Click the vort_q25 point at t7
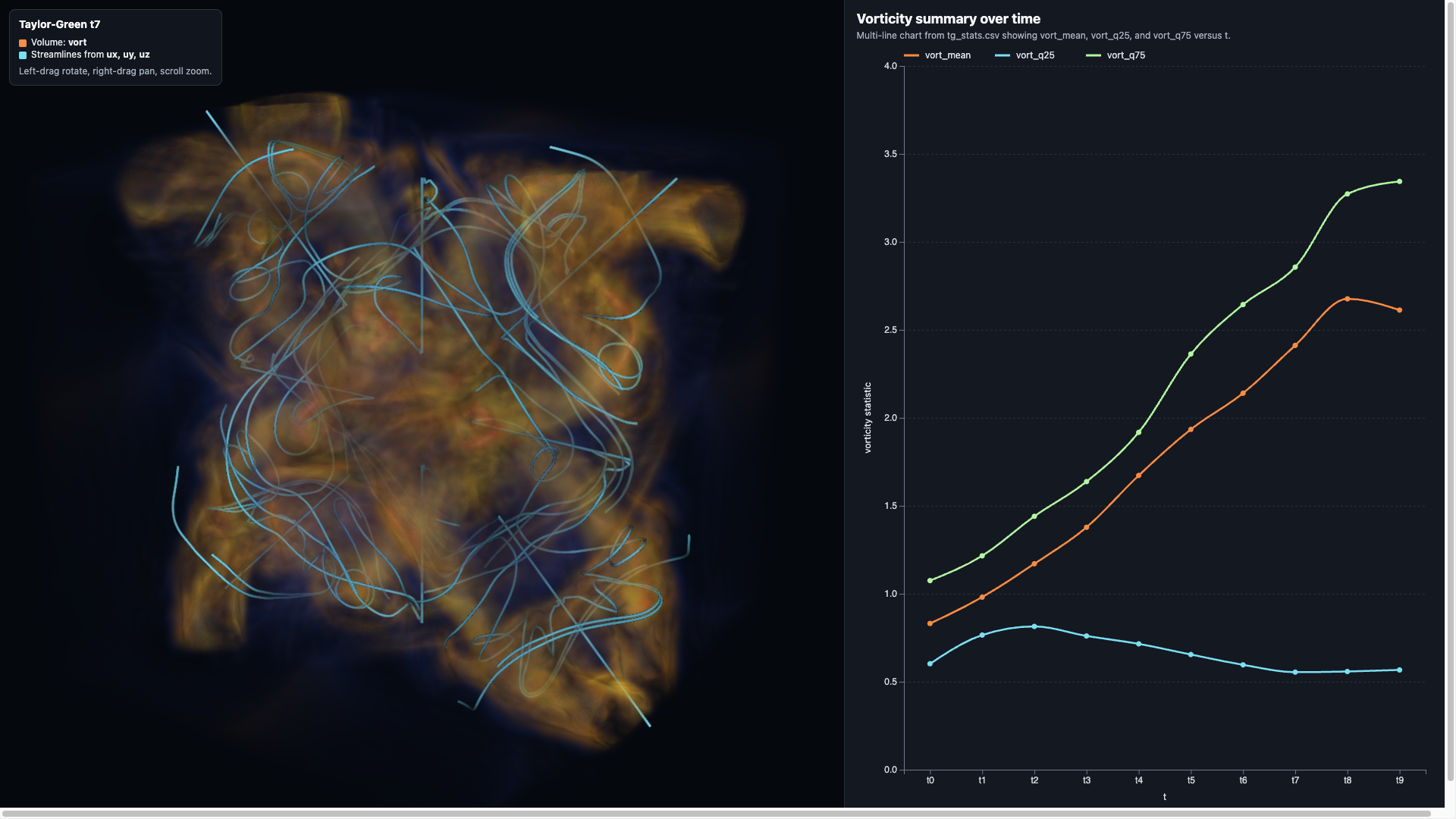The width and height of the screenshot is (1456, 819). tap(1295, 673)
